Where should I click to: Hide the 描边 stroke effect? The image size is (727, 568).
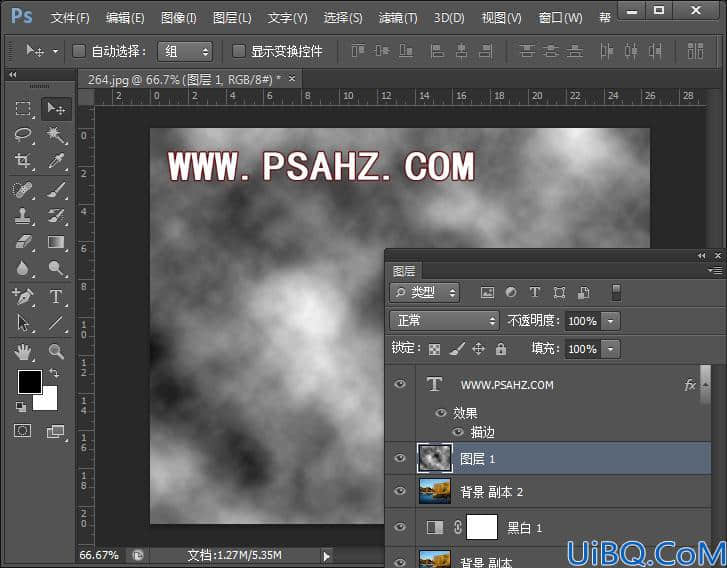coord(458,432)
